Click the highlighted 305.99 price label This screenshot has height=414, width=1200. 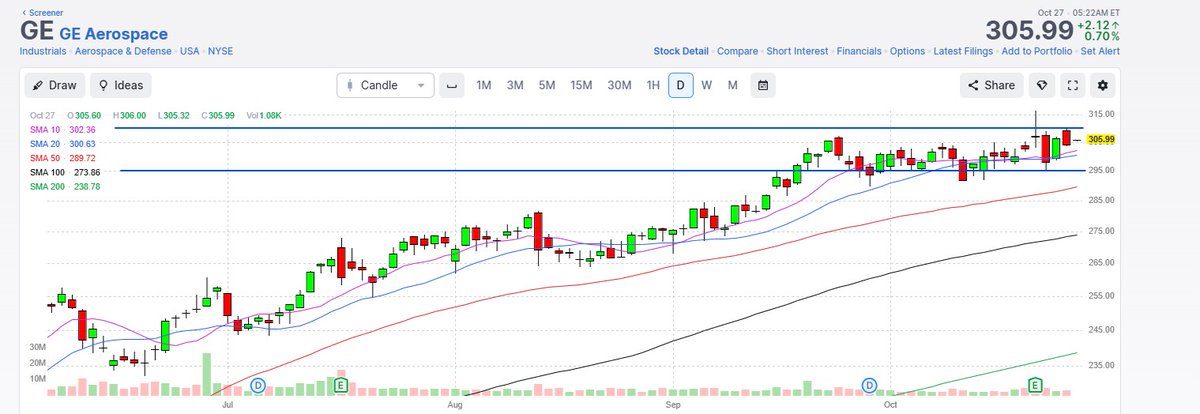coord(1102,139)
